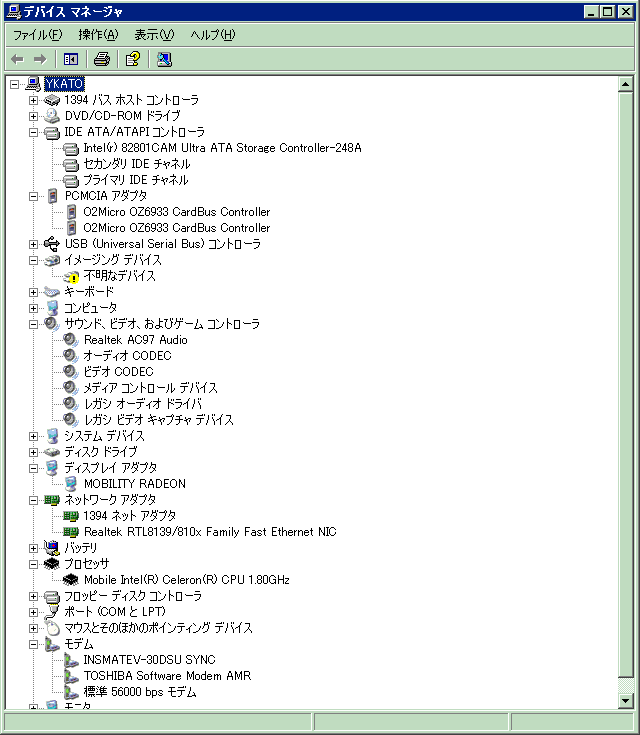Click the Intel 82801CAM controller icon
Image resolution: width=640 pixels, height=735 pixels.
(70, 149)
